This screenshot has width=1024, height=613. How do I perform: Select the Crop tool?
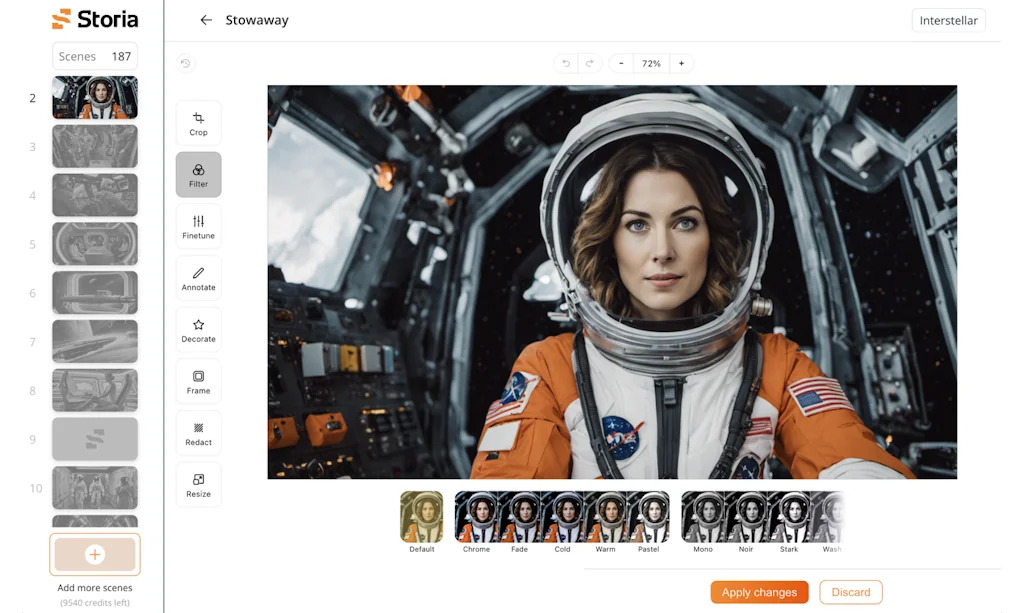point(198,123)
